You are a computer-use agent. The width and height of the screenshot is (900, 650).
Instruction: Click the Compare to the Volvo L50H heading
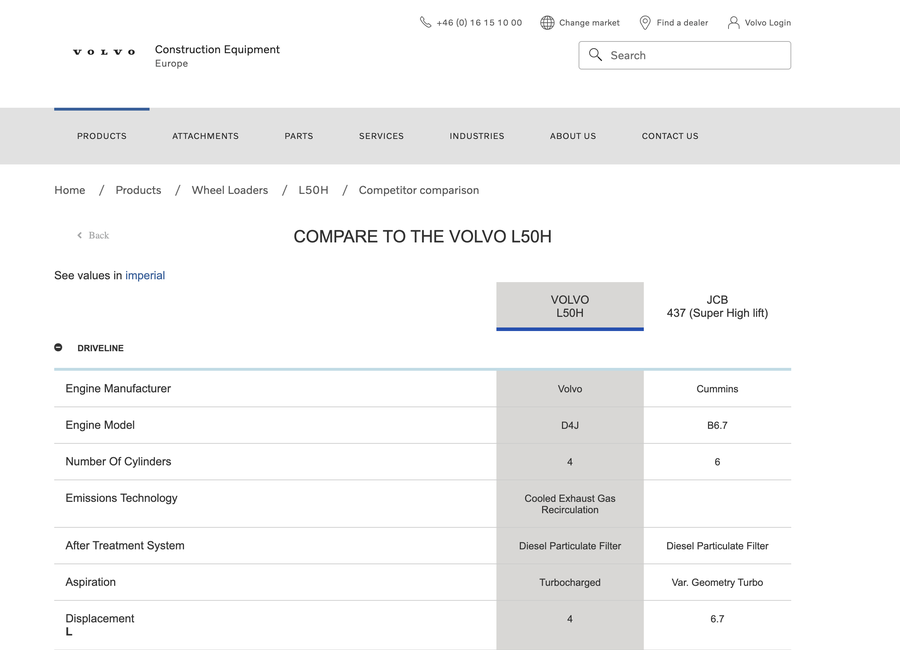tap(422, 237)
